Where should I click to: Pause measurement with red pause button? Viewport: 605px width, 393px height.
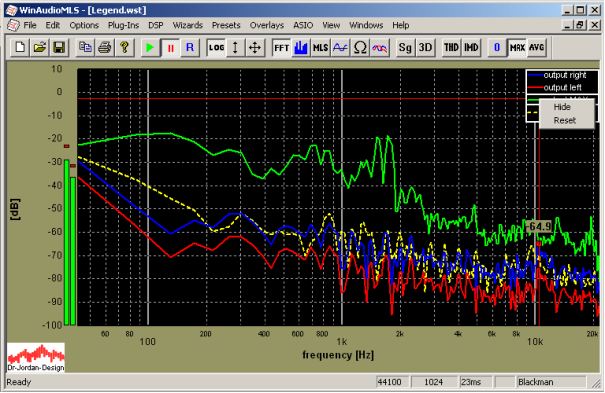170,48
